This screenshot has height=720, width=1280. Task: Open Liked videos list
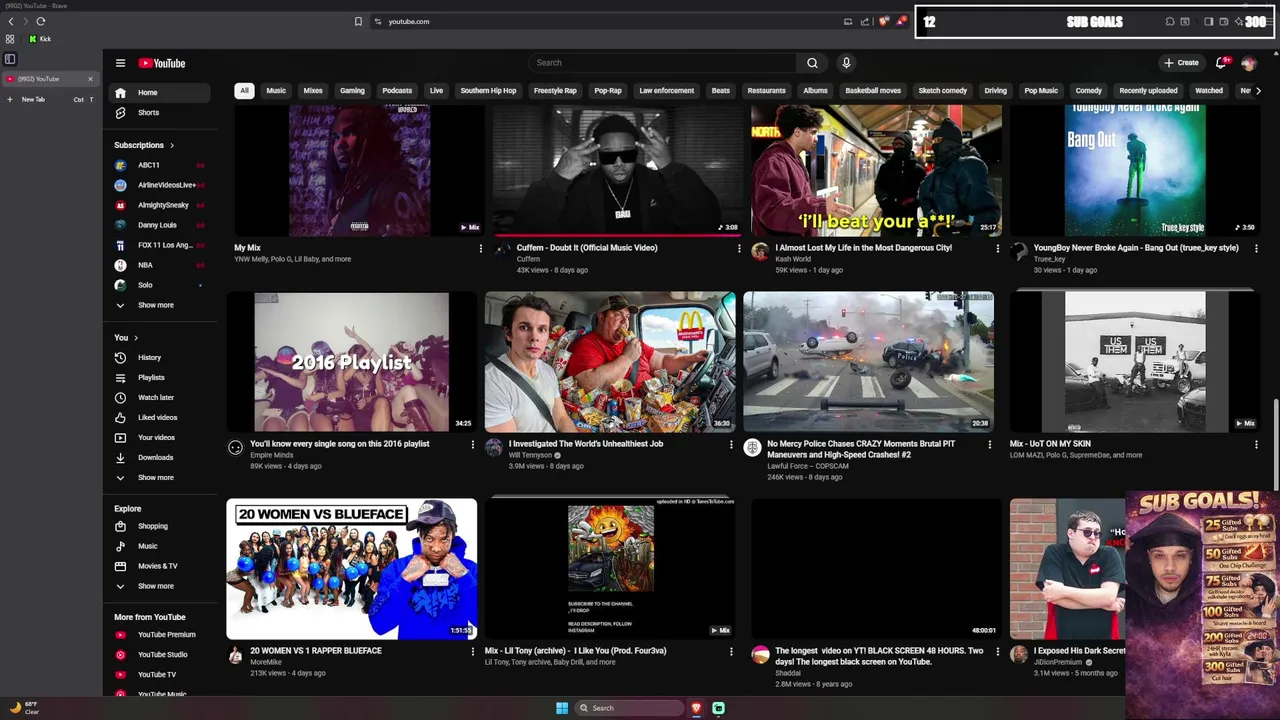click(160, 417)
